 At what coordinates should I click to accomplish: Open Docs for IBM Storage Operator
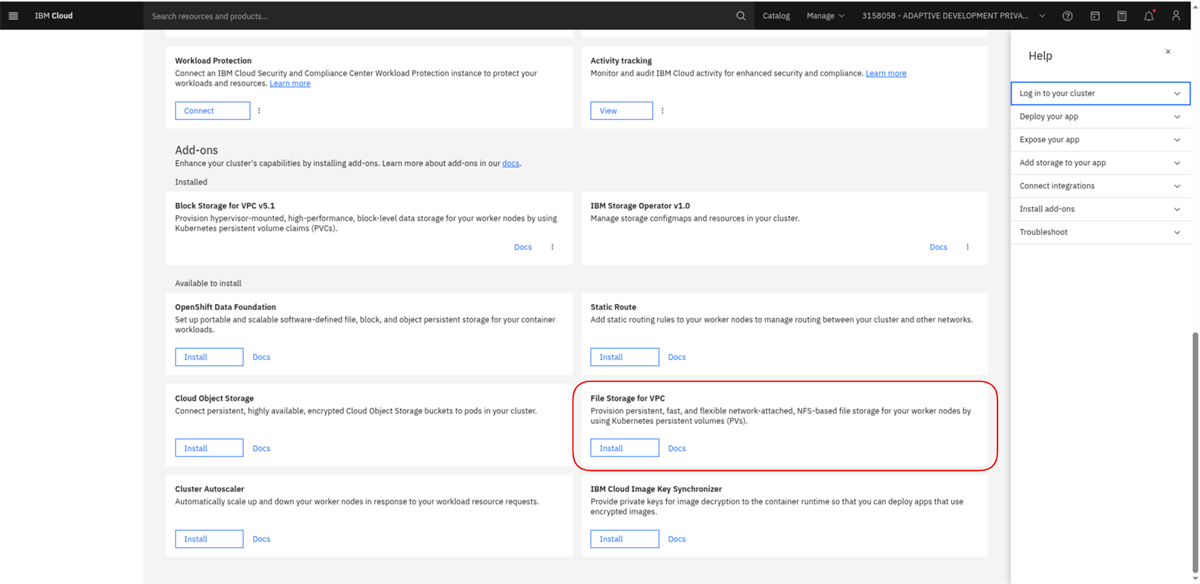point(938,247)
